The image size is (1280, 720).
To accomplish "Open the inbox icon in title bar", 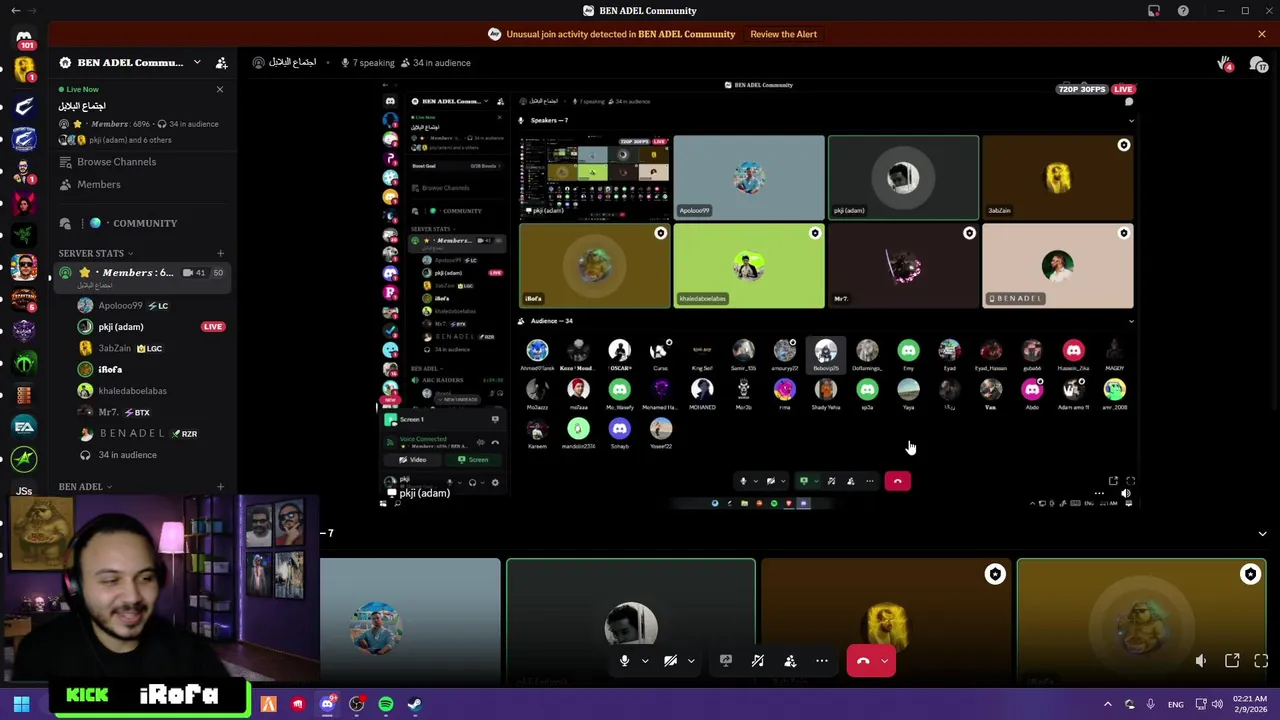I will [1154, 11].
